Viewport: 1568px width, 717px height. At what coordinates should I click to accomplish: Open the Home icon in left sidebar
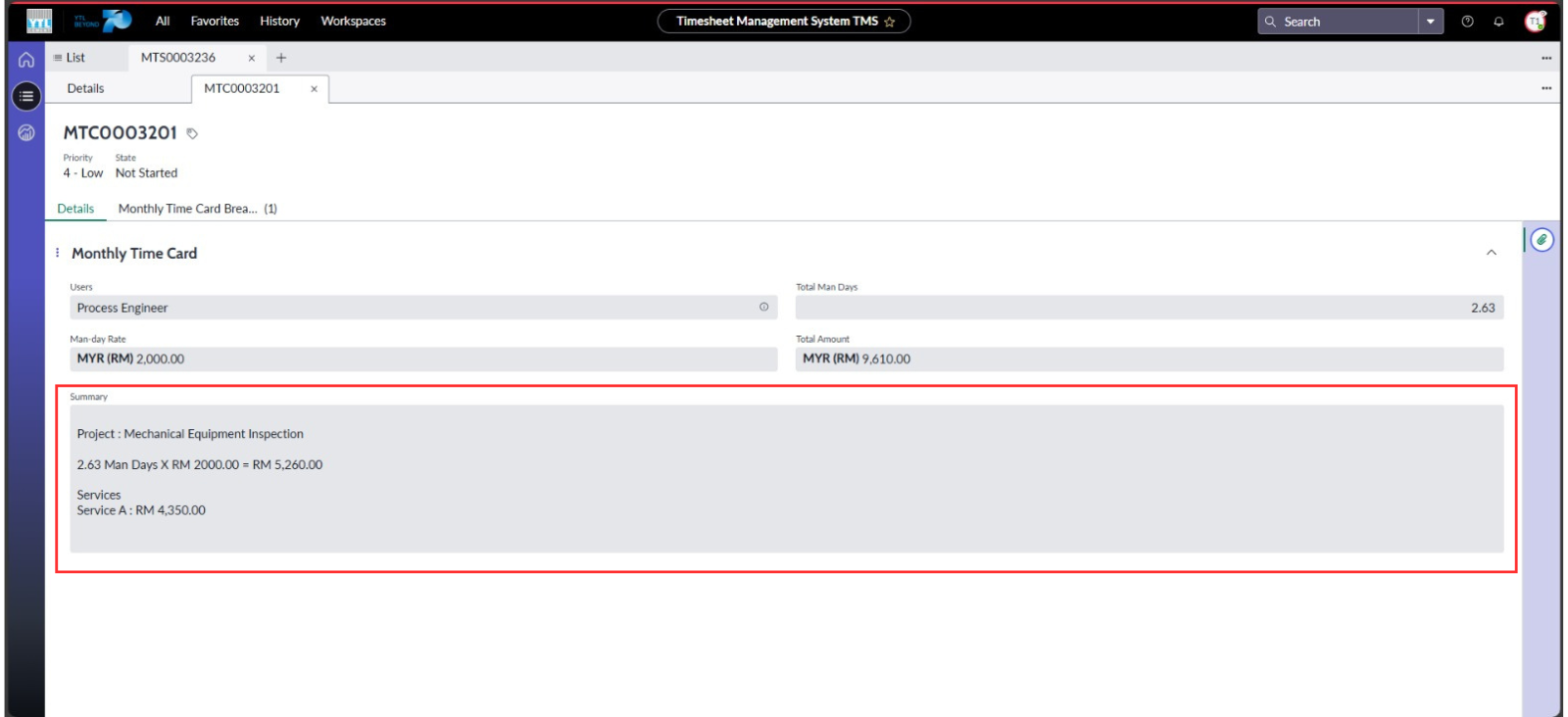click(26, 60)
